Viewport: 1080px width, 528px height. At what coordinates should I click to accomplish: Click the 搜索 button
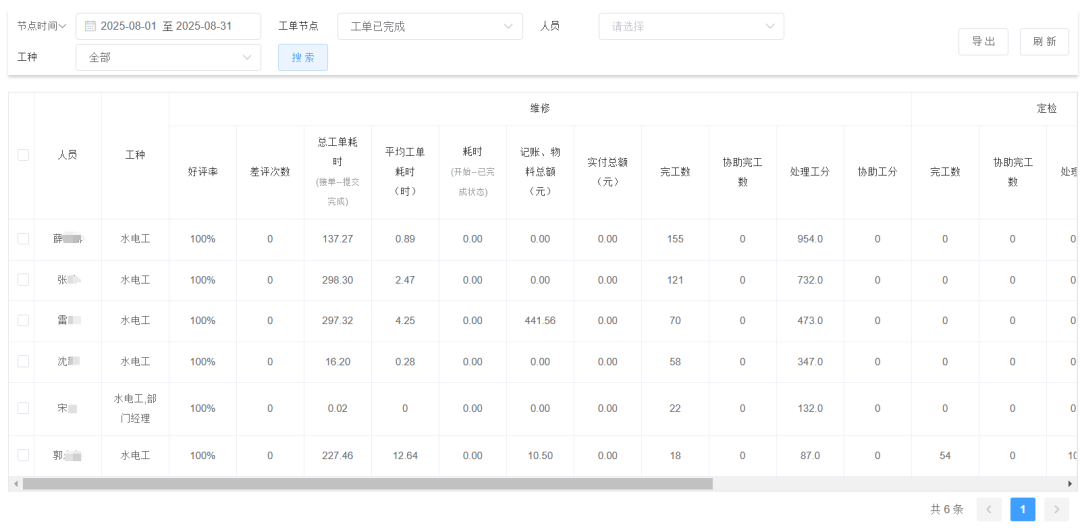302,58
